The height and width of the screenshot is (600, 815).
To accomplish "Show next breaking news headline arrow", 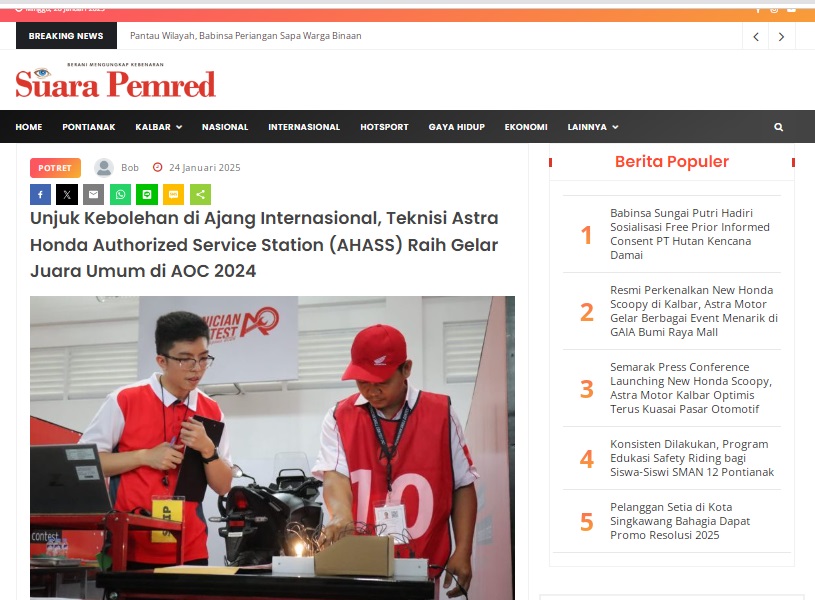I will (x=781, y=36).
